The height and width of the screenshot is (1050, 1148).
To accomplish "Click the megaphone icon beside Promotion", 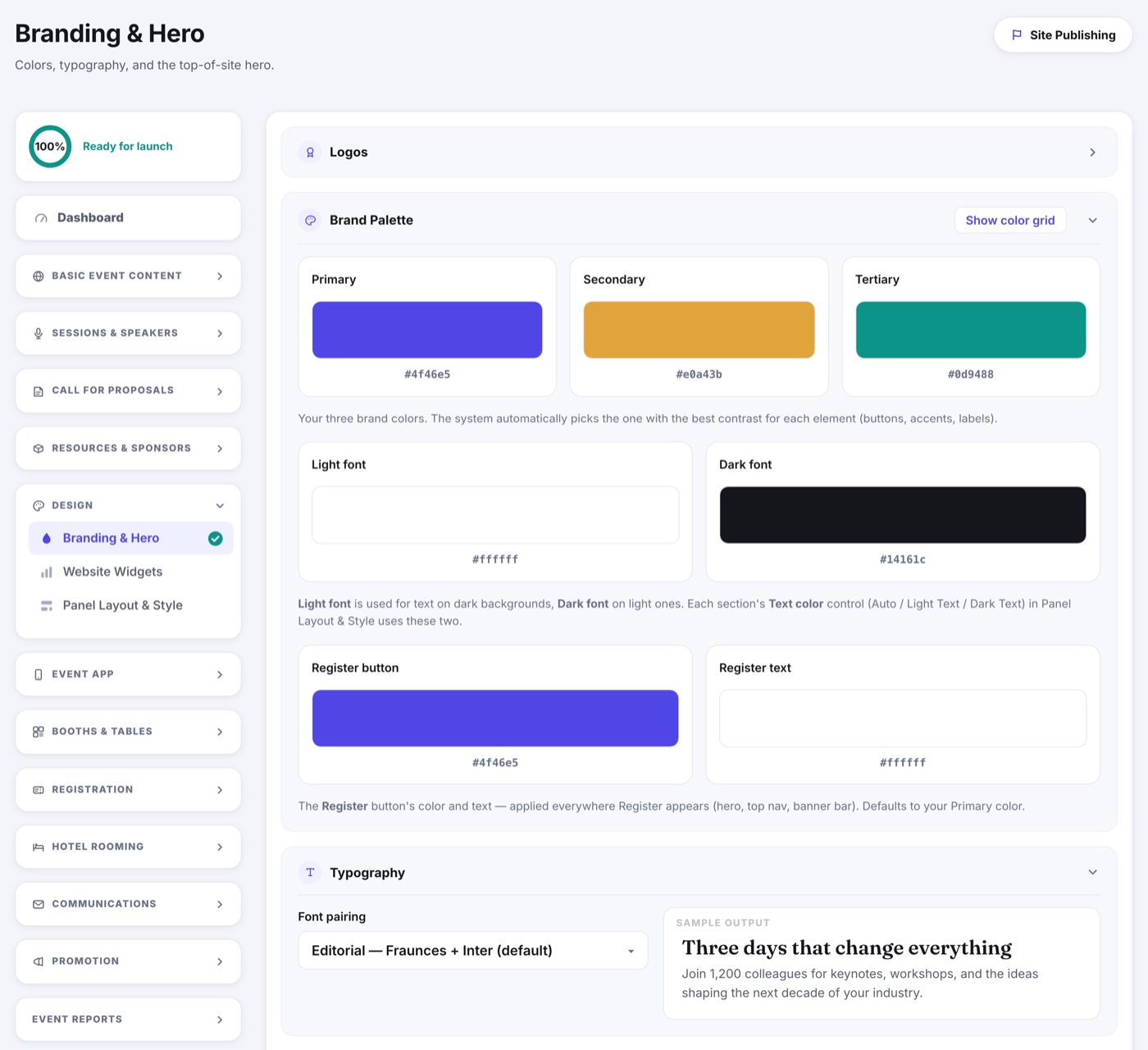I will click(39, 961).
